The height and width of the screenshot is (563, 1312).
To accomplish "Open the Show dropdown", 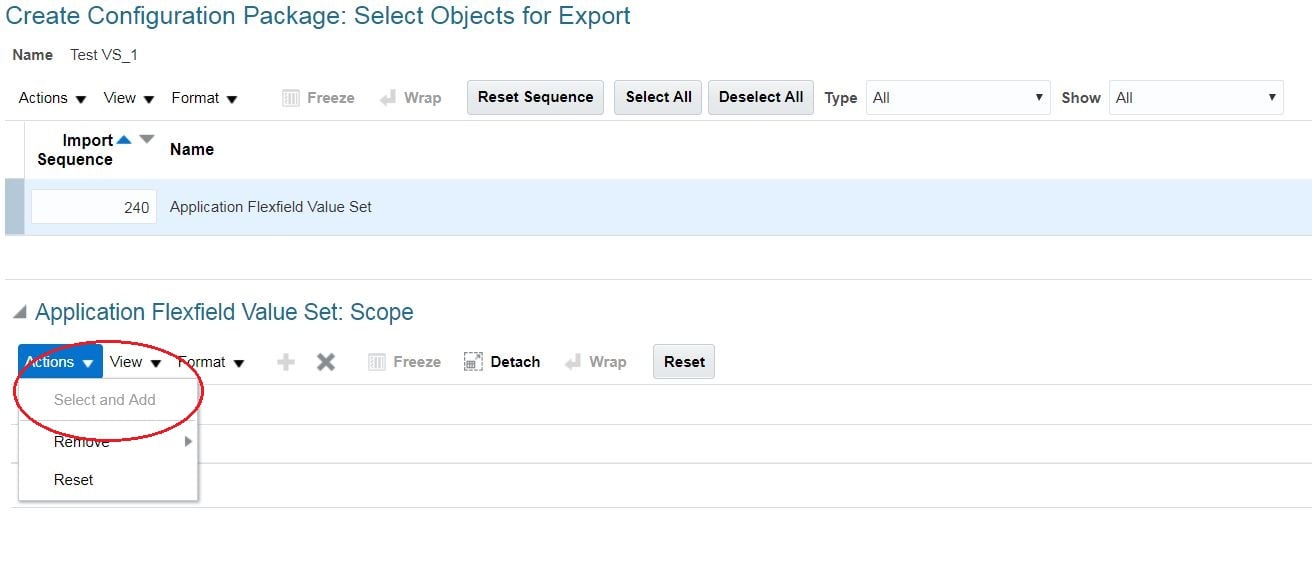I will pyautogui.click(x=1196, y=98).
